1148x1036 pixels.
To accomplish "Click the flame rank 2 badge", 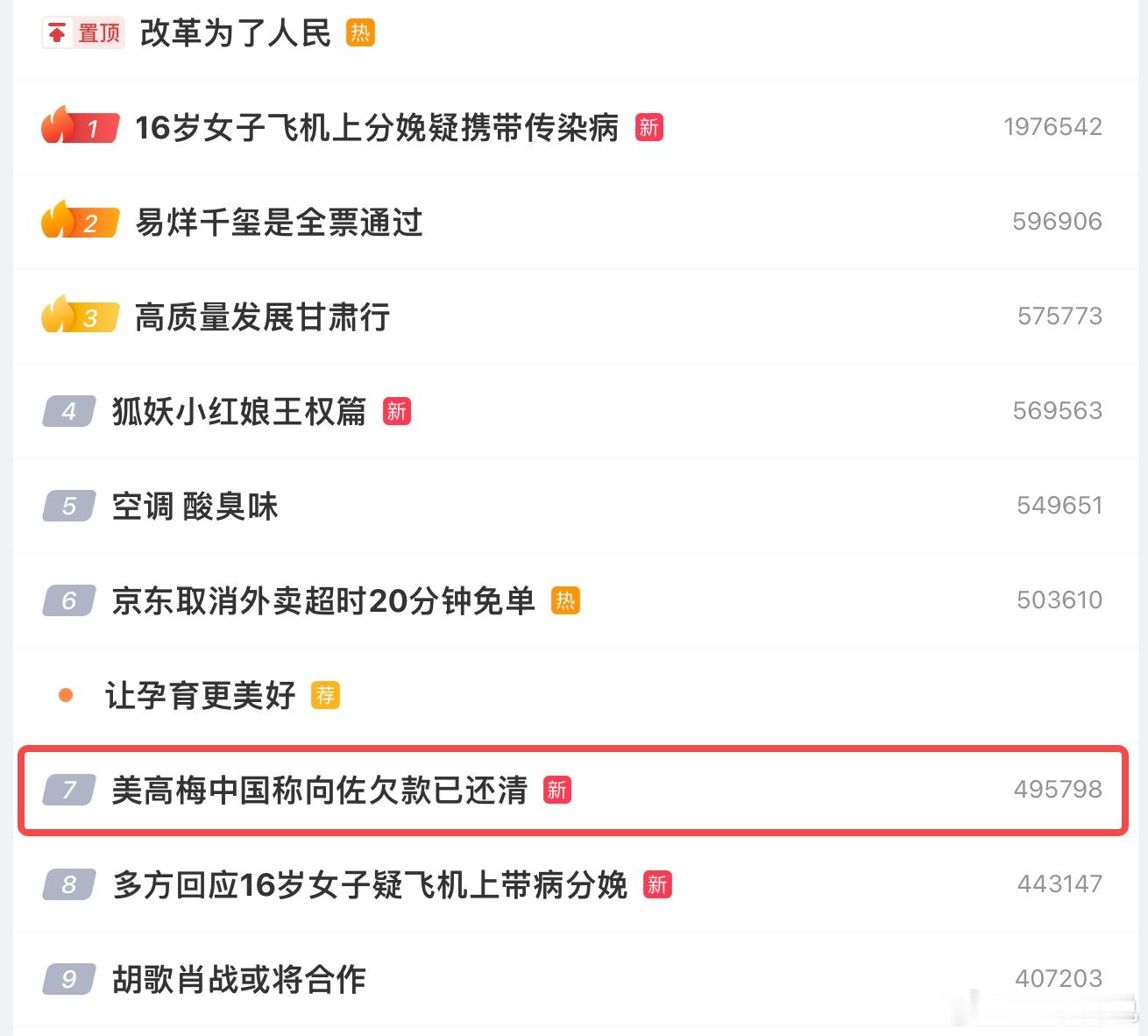I will coord(80,222).
